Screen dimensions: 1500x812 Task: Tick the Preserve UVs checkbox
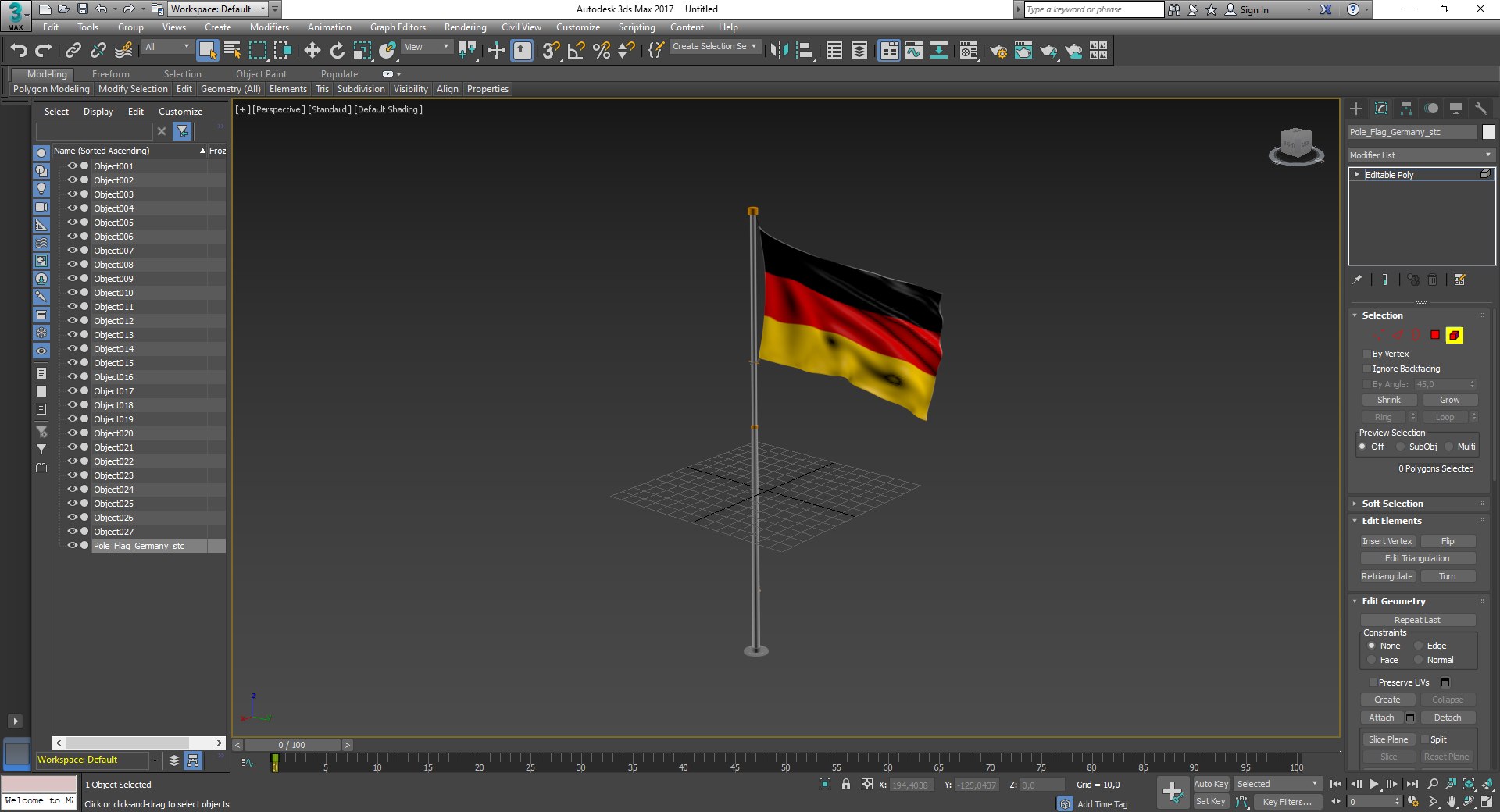tap(1373, 682)
